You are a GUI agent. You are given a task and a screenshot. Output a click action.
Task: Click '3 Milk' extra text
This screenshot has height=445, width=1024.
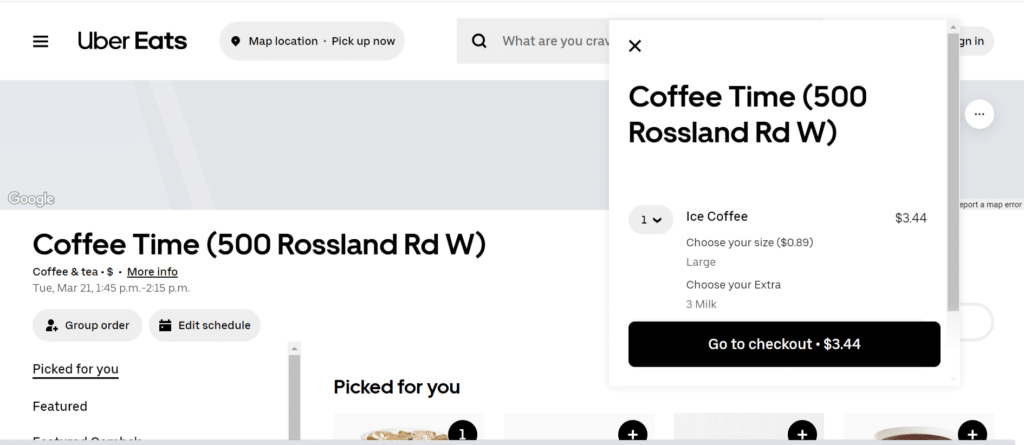(x=701, y=305)
